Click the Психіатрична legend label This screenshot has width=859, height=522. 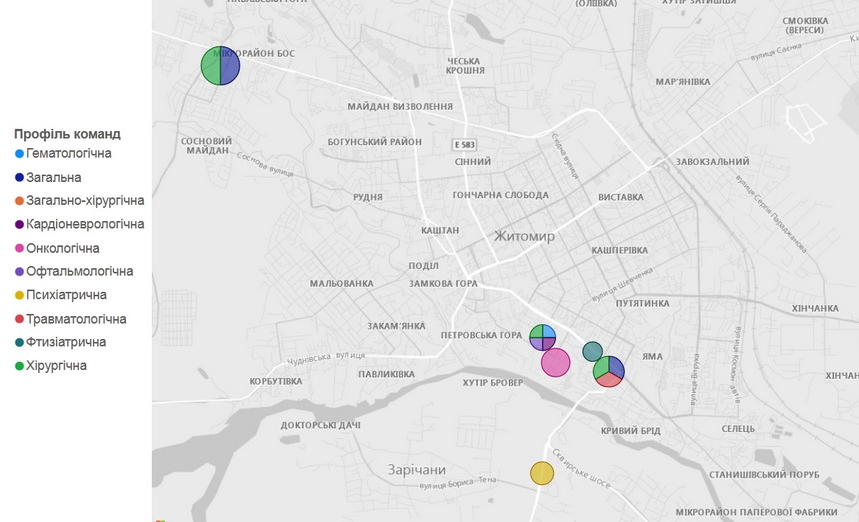point(67,295)
